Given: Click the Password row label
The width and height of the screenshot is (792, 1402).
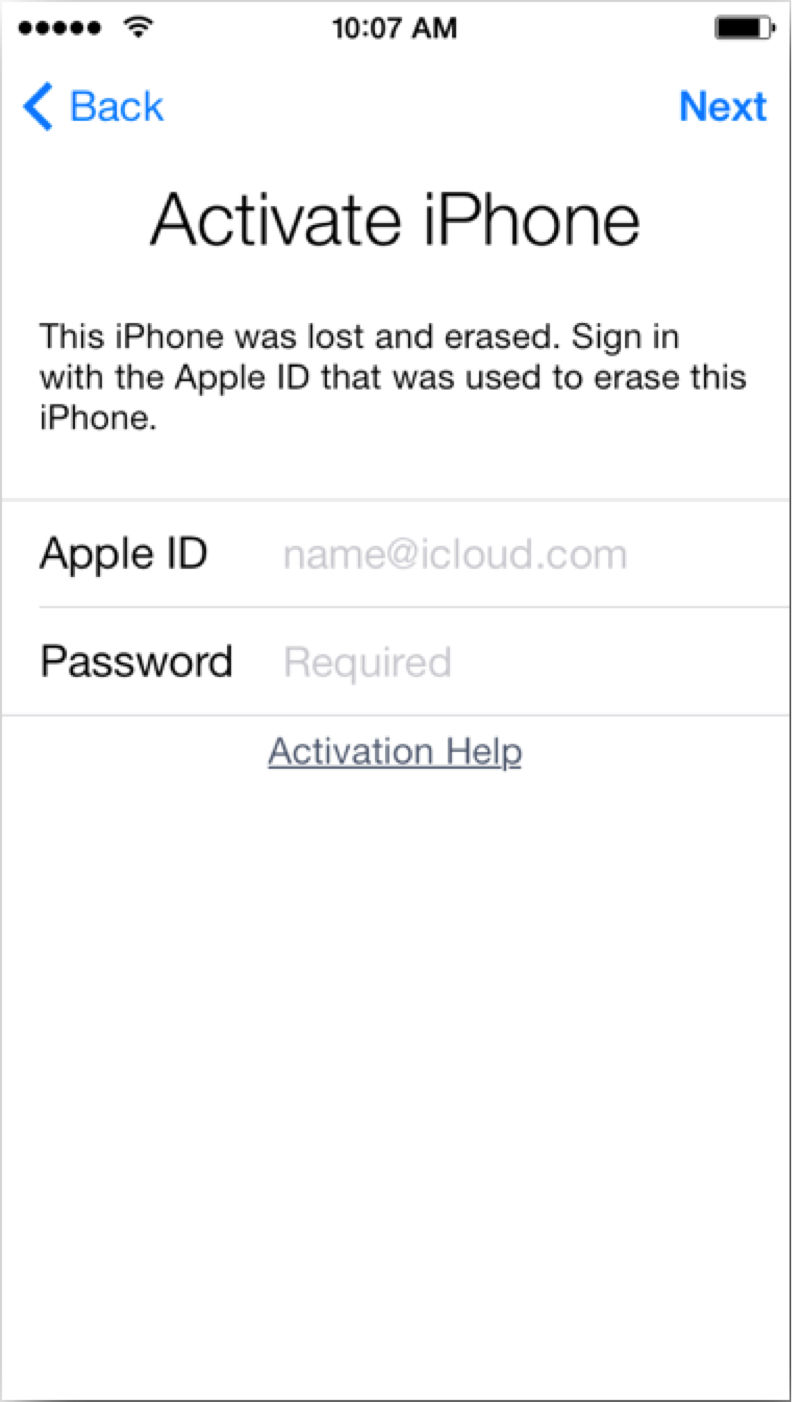Looking at the screenshot, I should [136, 662].
